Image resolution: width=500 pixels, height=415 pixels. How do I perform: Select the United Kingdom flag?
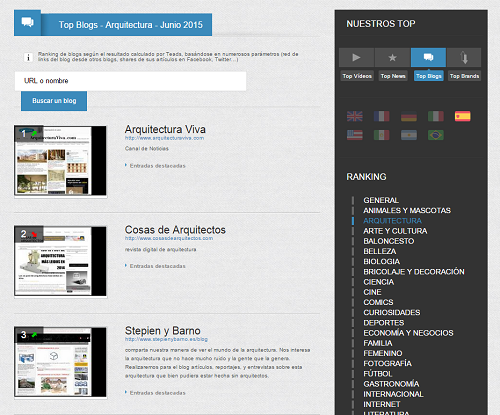click(x=355, y=116)
